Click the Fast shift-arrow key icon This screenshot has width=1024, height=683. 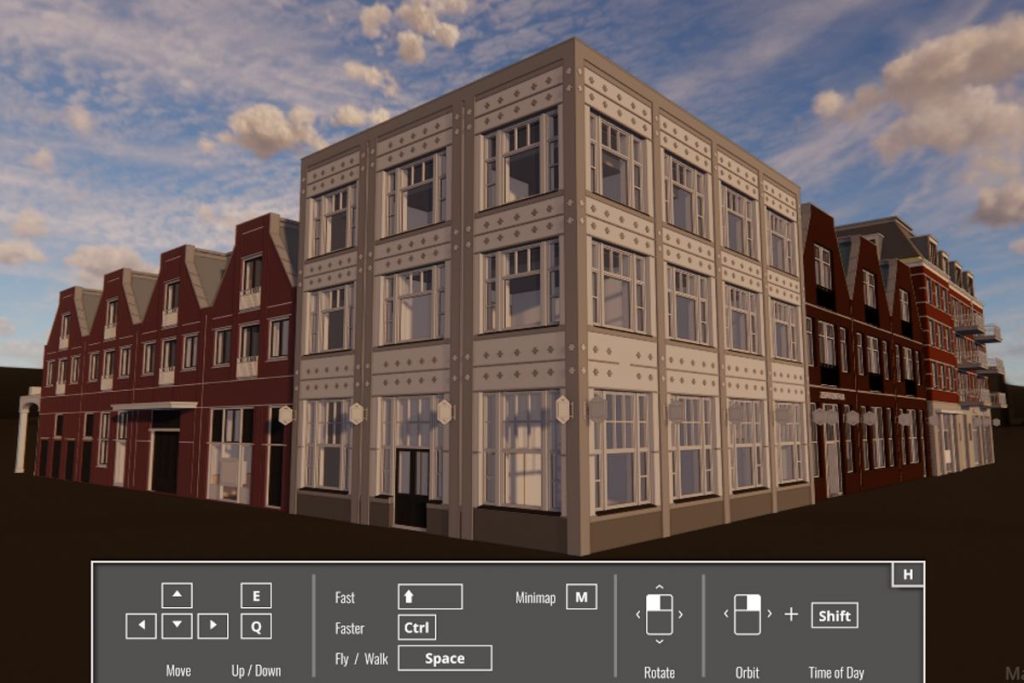(x=429, y=597)
